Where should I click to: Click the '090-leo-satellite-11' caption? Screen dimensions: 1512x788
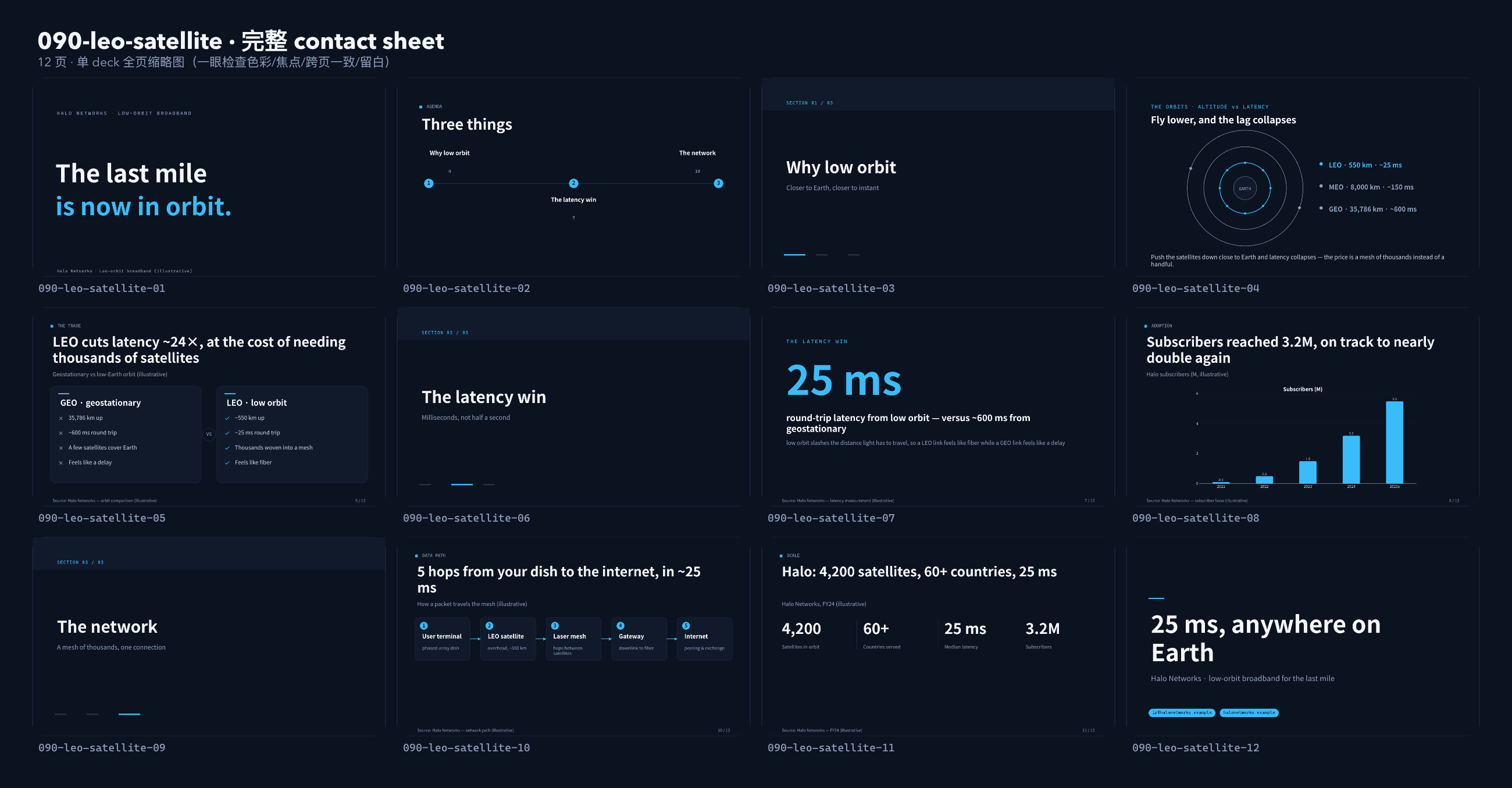coord(831,747)
